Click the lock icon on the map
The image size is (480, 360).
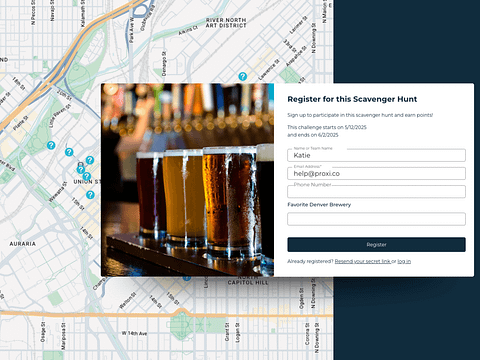coord(80,164)
